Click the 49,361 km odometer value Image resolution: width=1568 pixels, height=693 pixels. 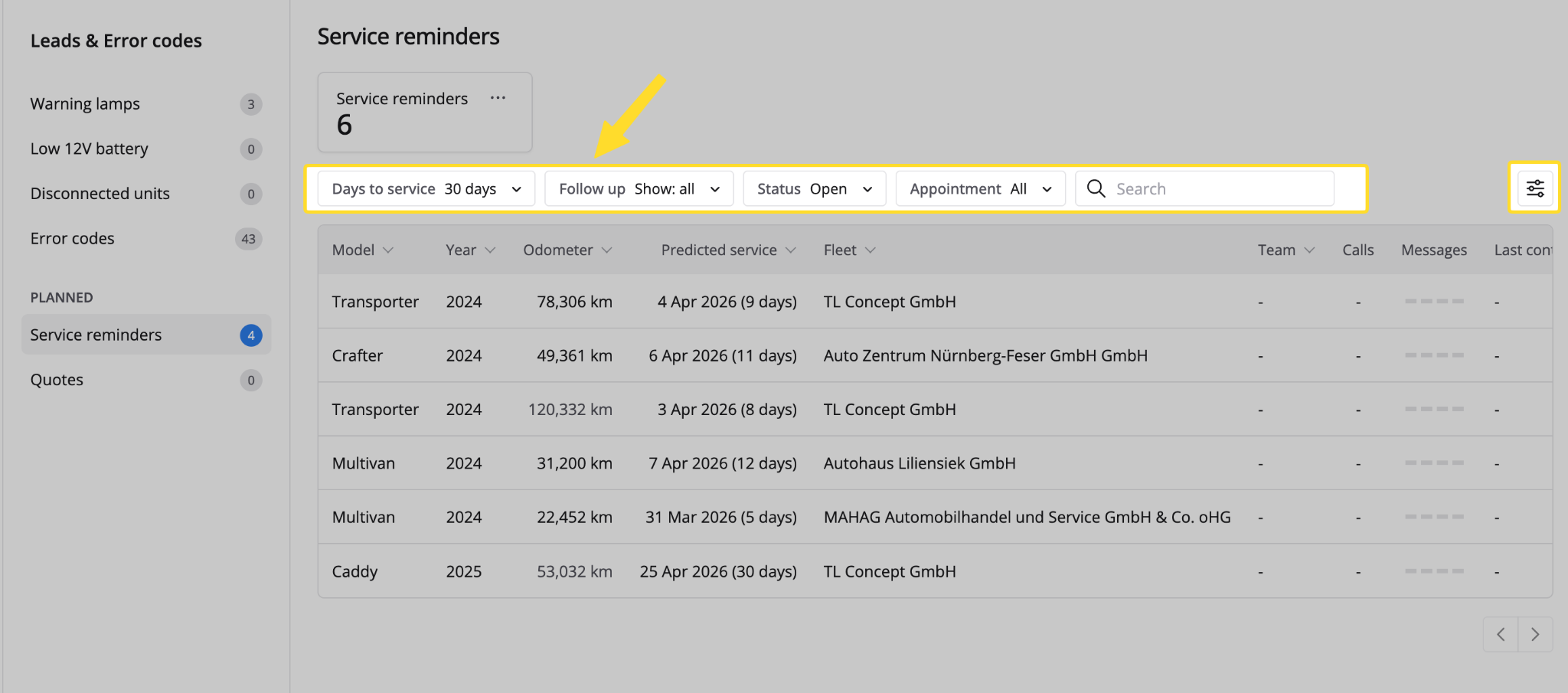[574, 355]
